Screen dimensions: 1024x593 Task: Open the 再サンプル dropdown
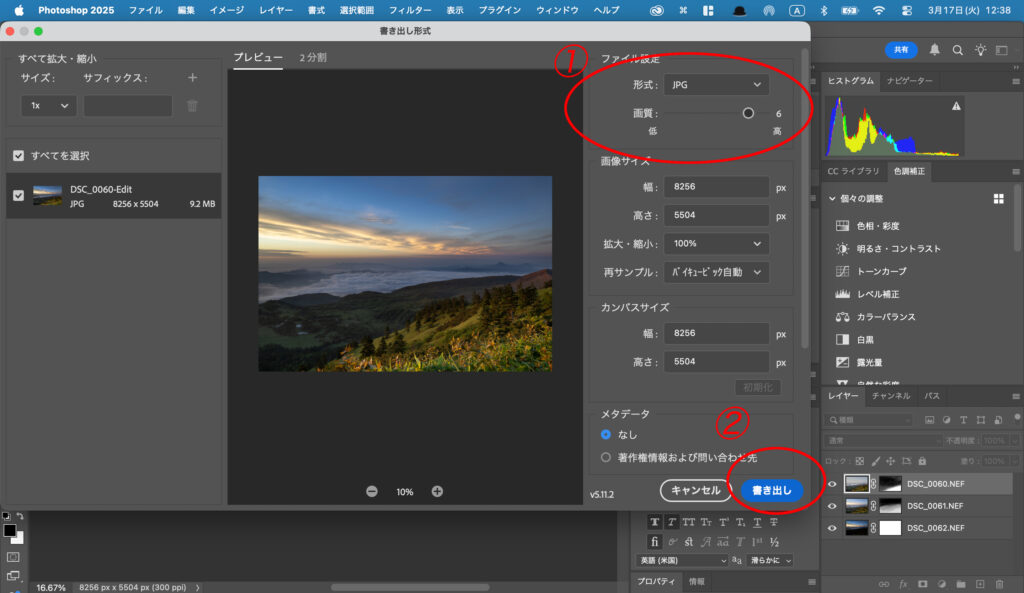pyautogui.click(x=716, y=272)
